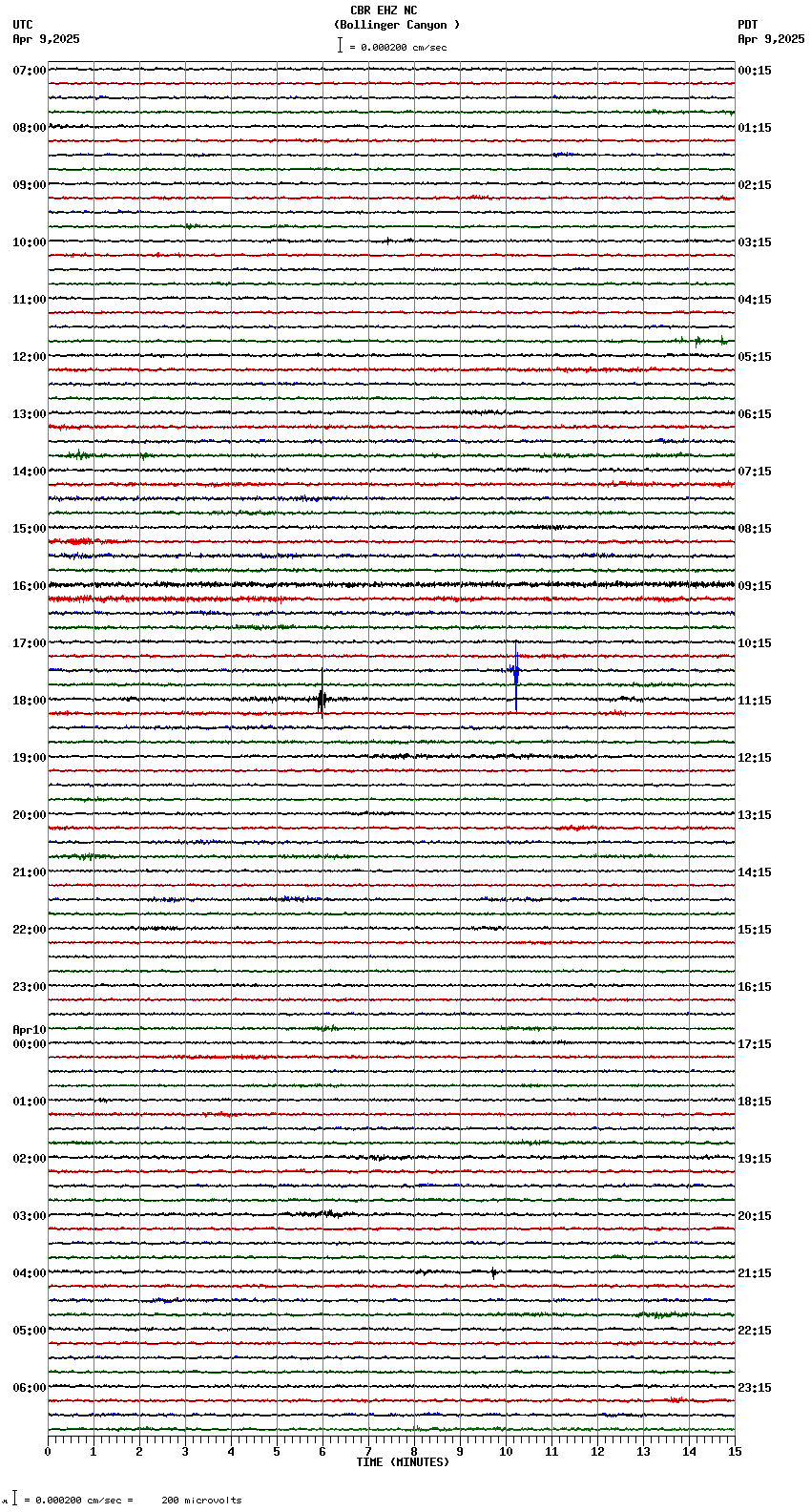Click the '200 microvolts' footer scale text
The height and width of the screenshot is (1512, 811).
pos(201,1501)
